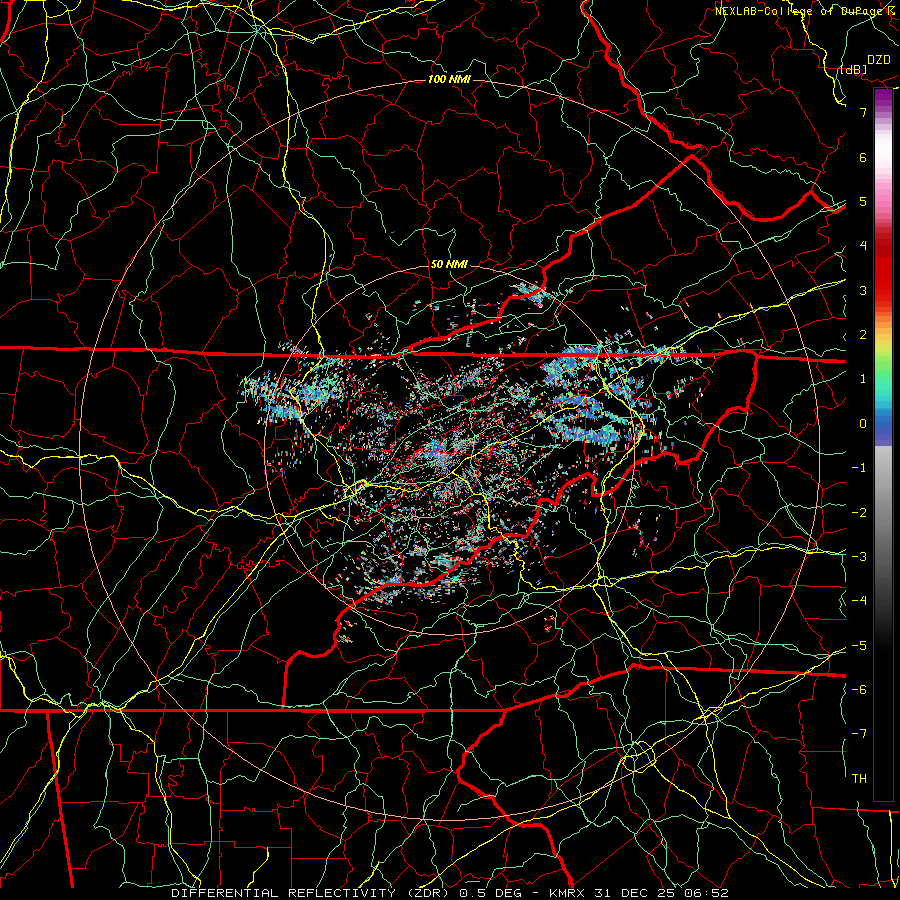The height and width of the screenshot is (900, 900).
Task: Select the -3 value on color scale
Action: coord(859,556)
